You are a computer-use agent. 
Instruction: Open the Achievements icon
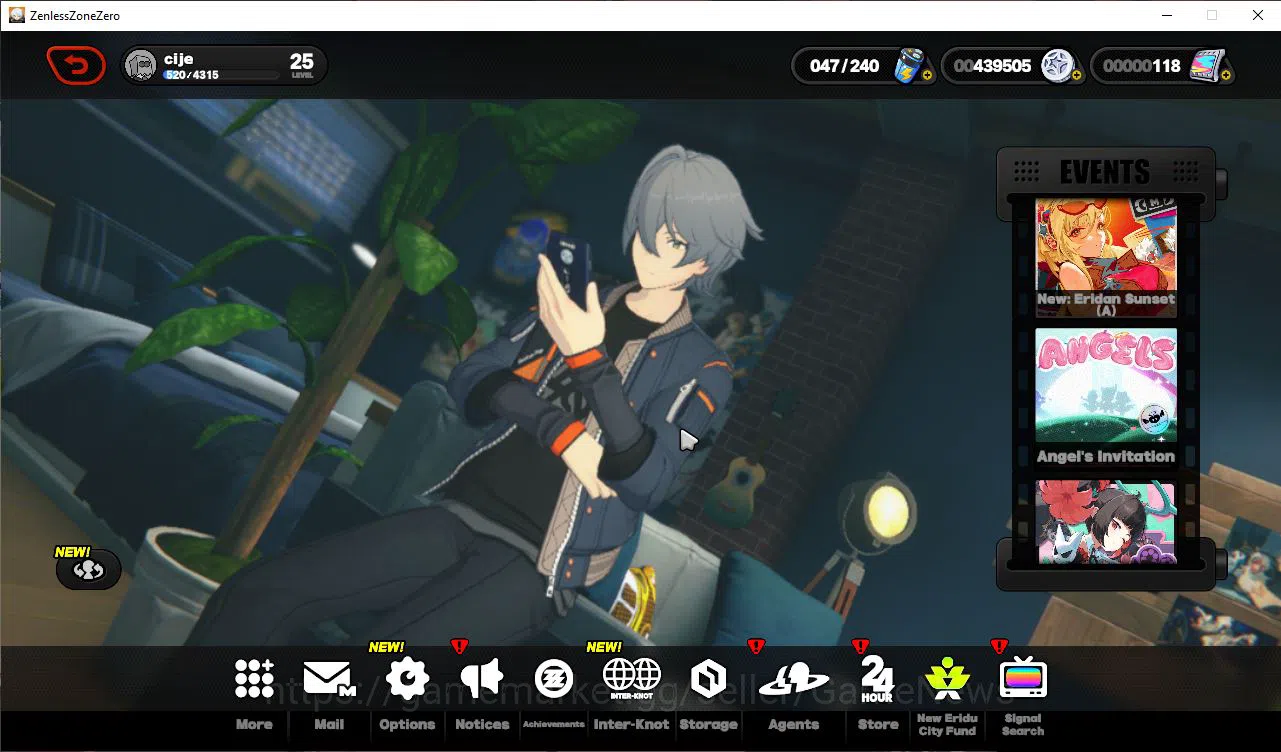pyautogui.click(x=554, y=678)
